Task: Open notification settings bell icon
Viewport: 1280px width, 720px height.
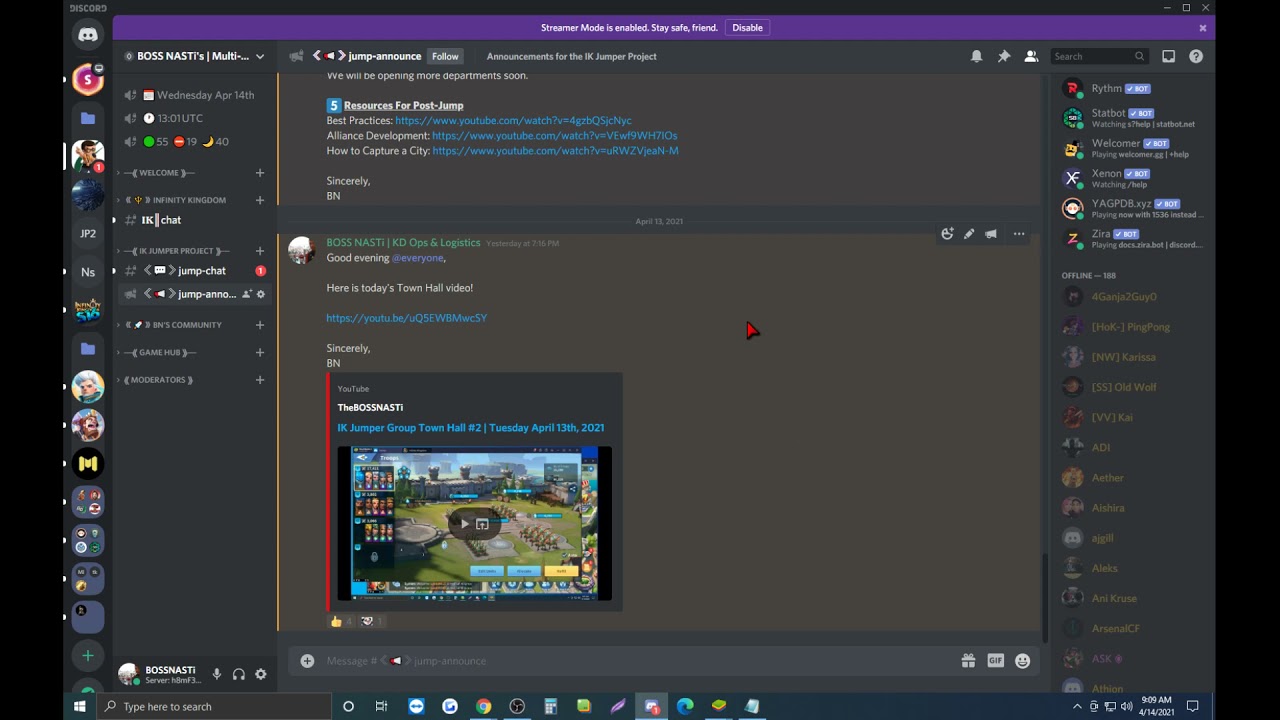Action: point(977,57)
